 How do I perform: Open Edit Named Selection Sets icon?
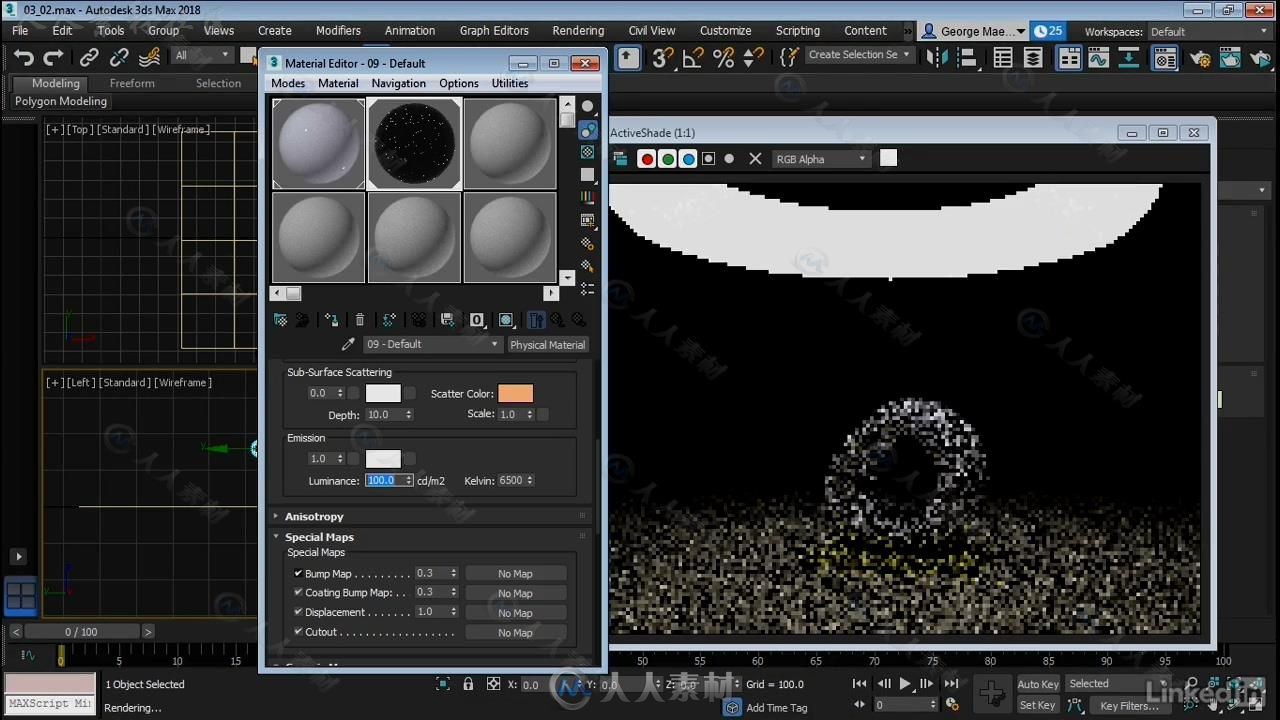click(789, 58)
